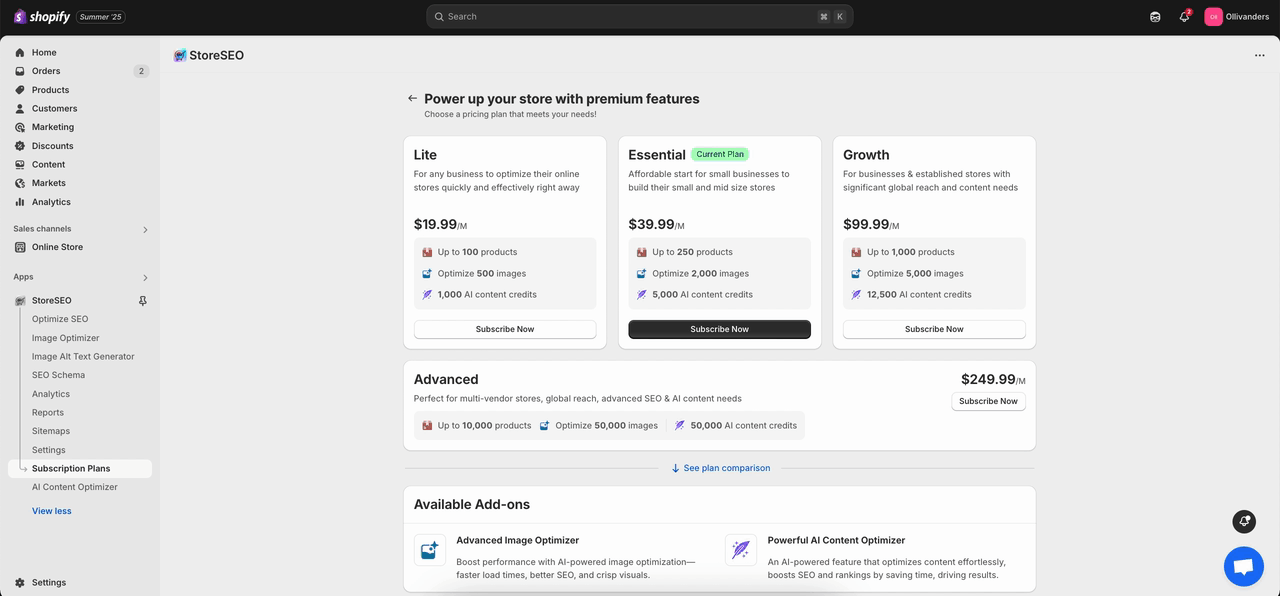Click the Orders count badge 2

(141, 71)
